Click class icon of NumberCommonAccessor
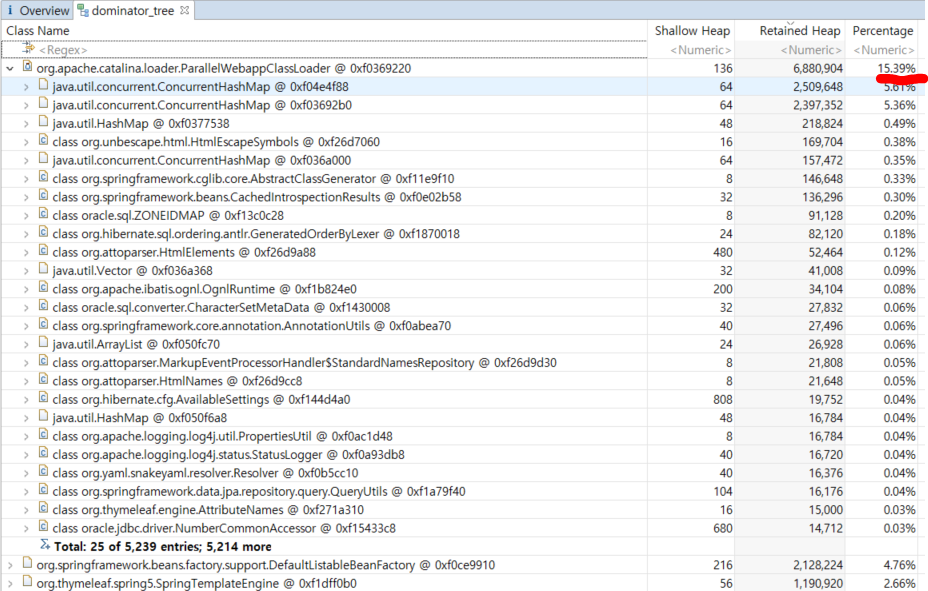928x591 pixels. click(43, 527)
